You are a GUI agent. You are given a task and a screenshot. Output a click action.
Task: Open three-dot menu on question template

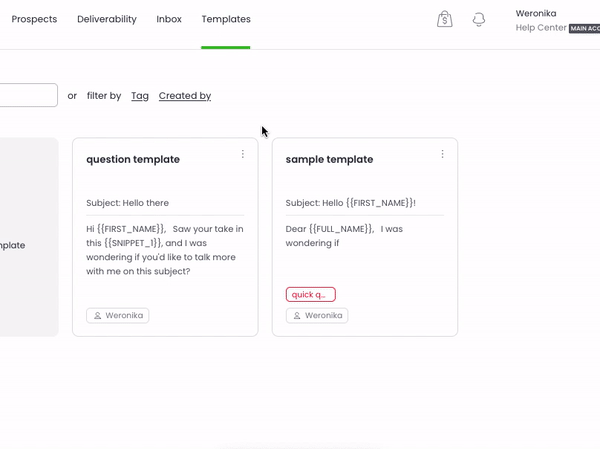coord(243,154)
